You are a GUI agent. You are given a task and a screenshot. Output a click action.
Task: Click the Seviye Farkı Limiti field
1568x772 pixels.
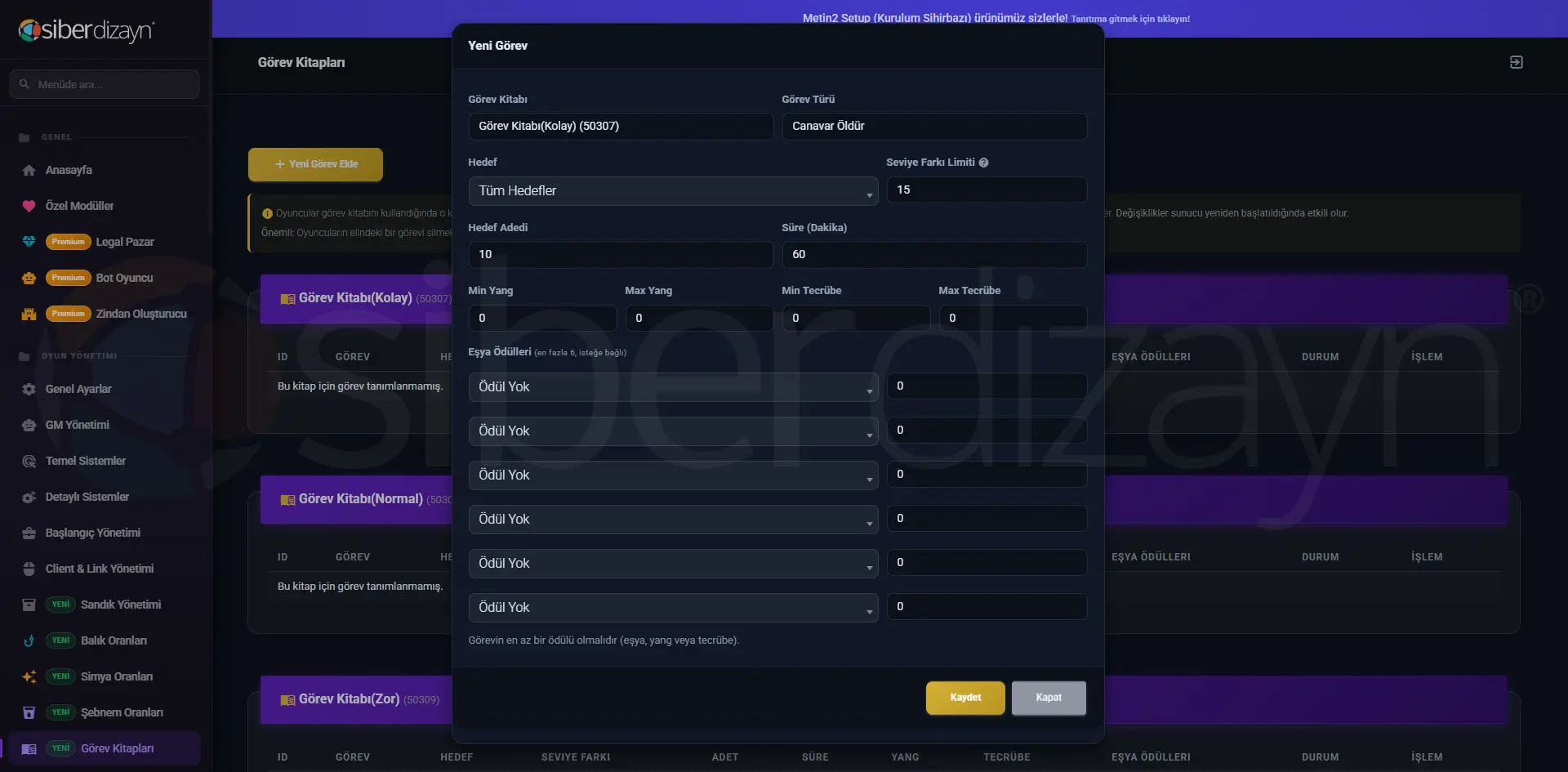987,190
